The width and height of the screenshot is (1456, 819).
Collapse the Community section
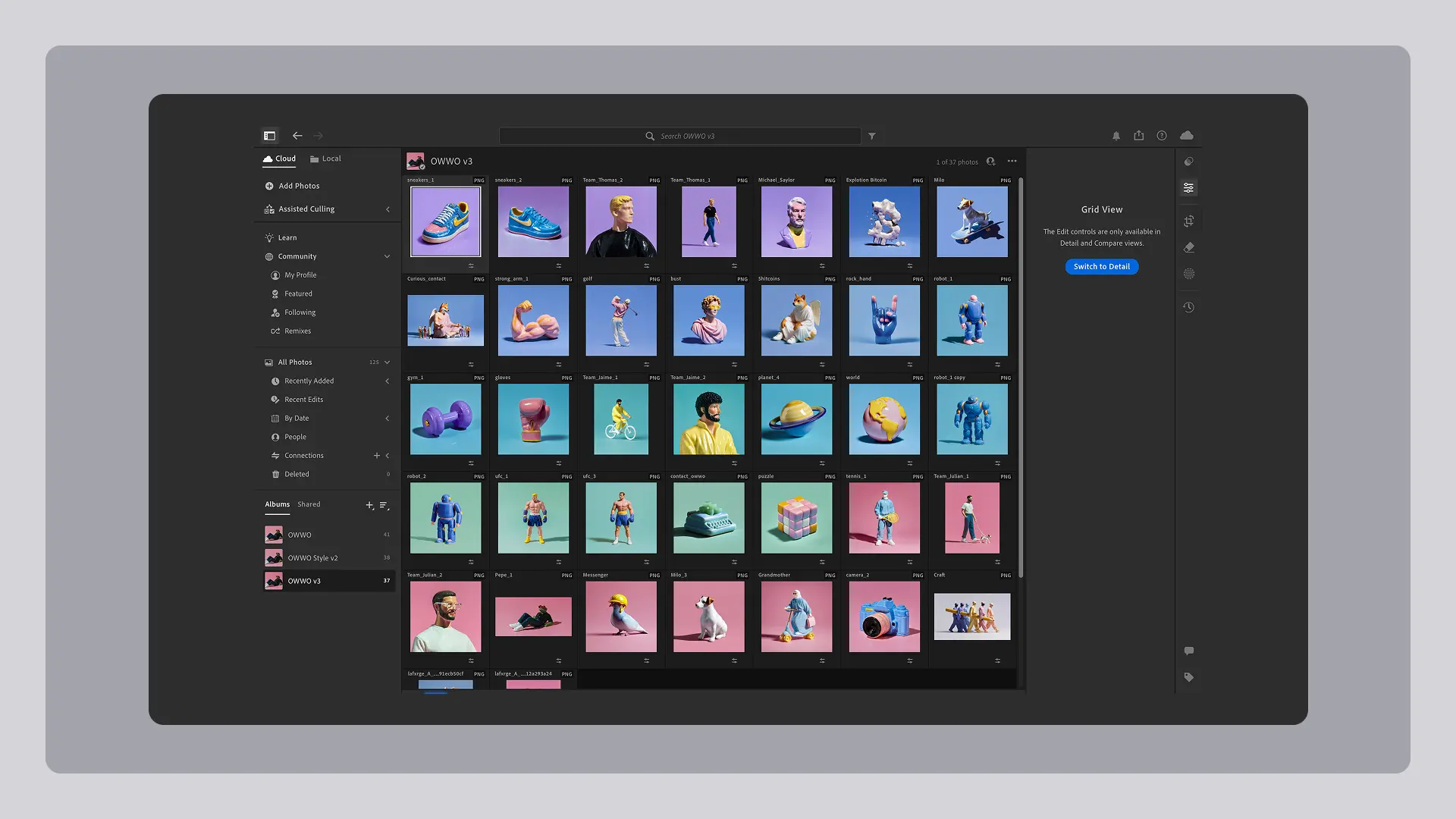point(387,256)
